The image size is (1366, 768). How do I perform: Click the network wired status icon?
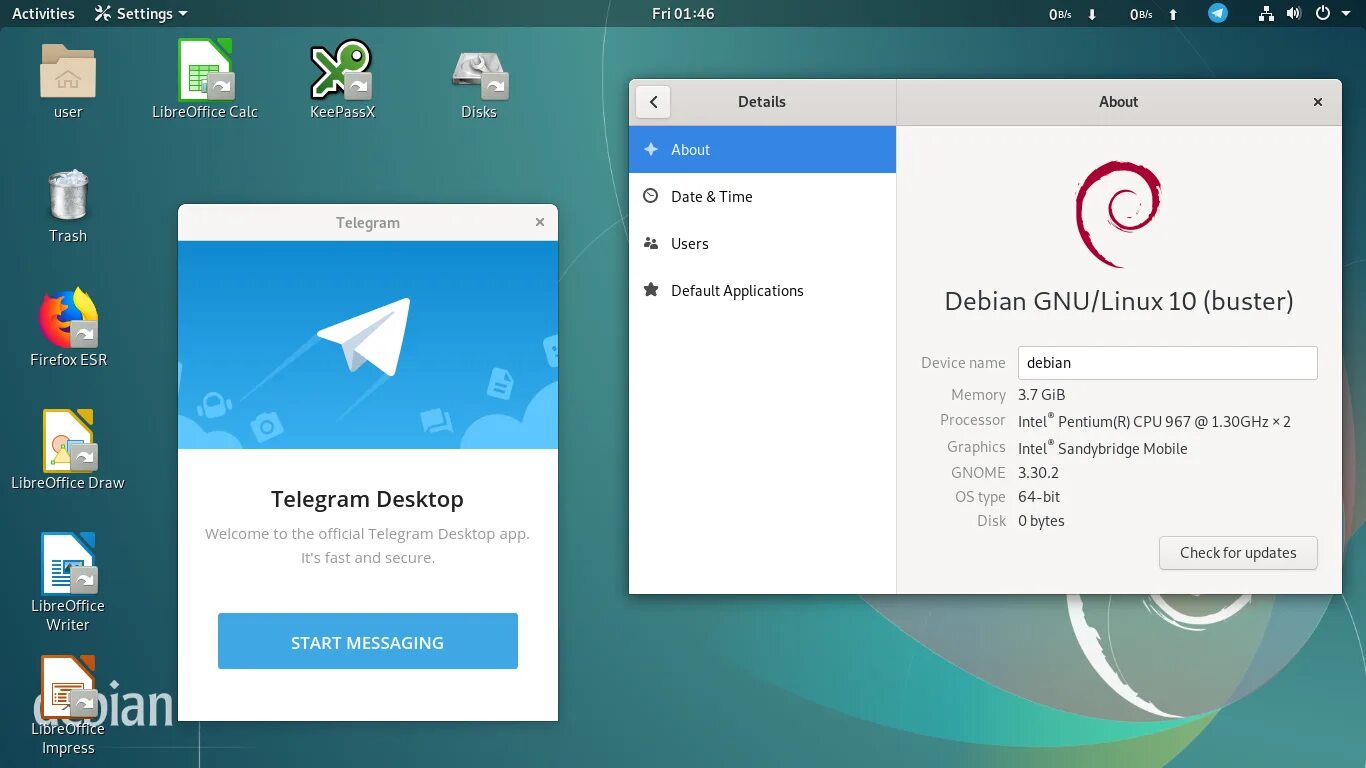[x=1266, y=13]
